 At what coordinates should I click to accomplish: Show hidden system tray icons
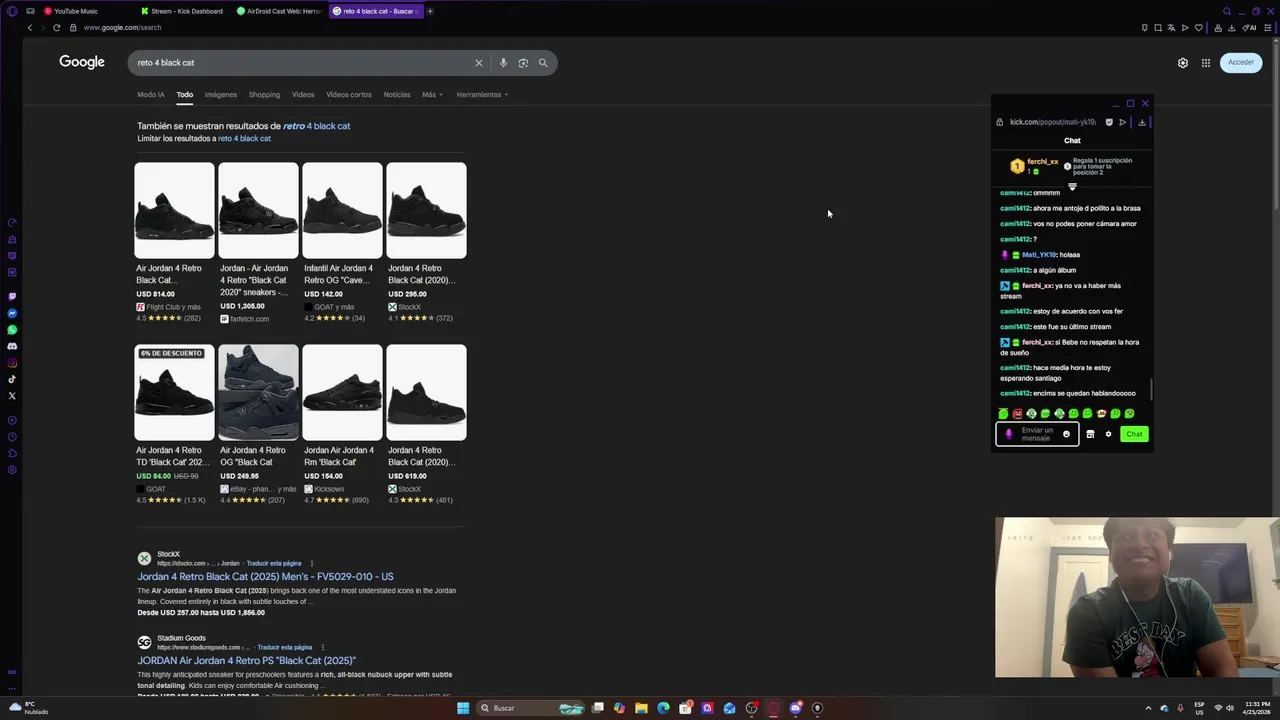[1149, 708]
